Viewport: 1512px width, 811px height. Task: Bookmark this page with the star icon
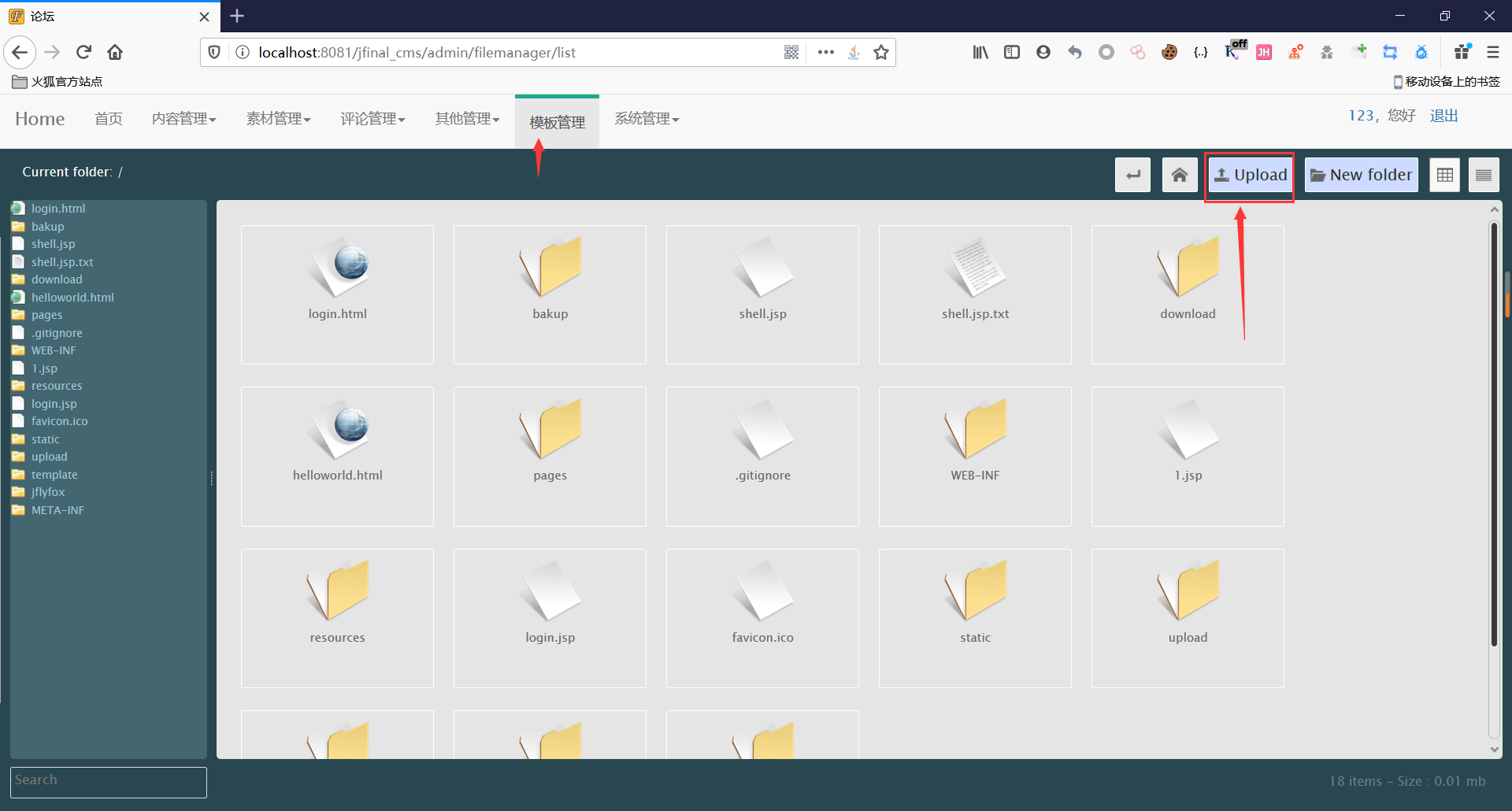click(881, 52)
